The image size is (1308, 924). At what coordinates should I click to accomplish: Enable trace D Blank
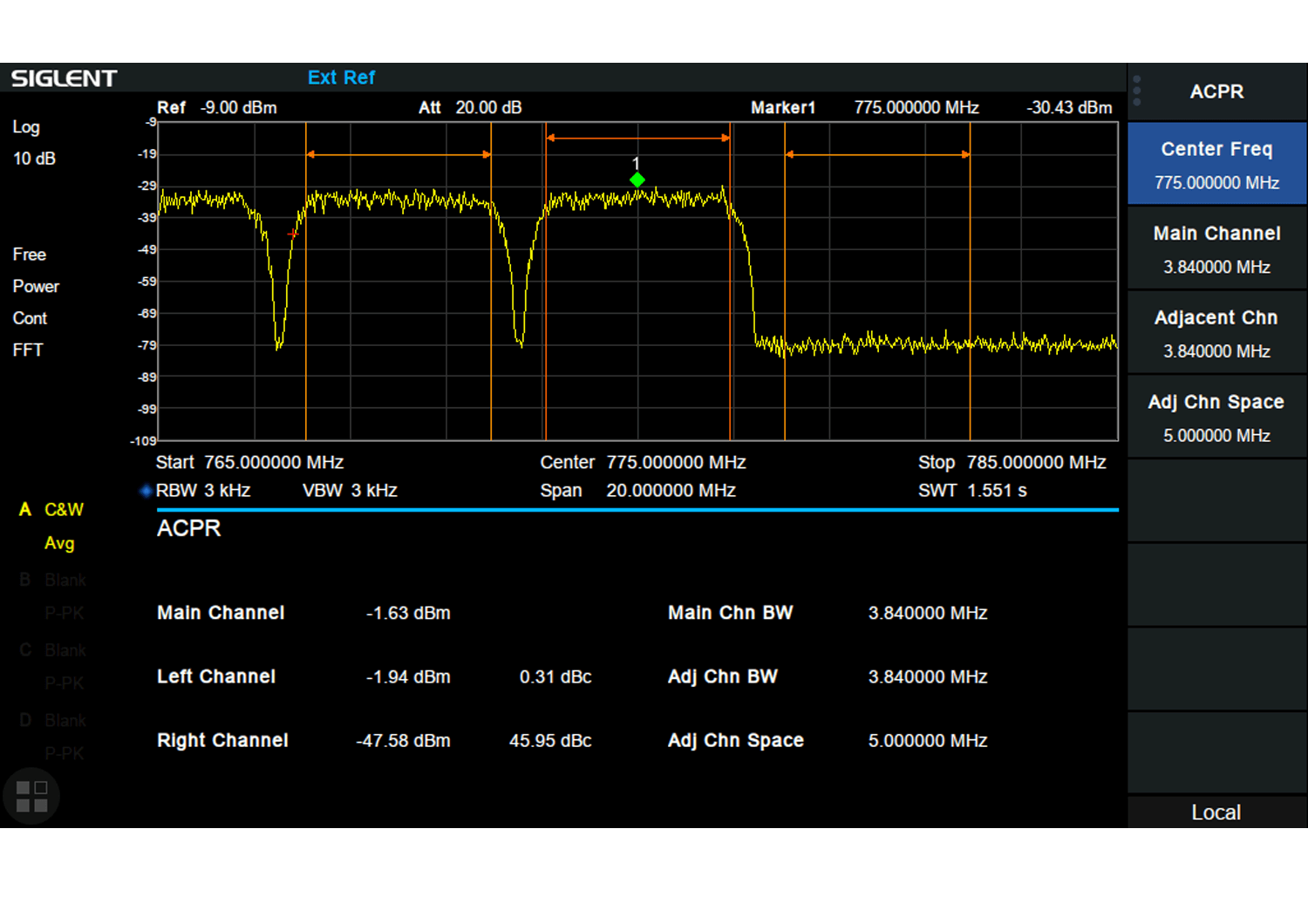point(54,721)
